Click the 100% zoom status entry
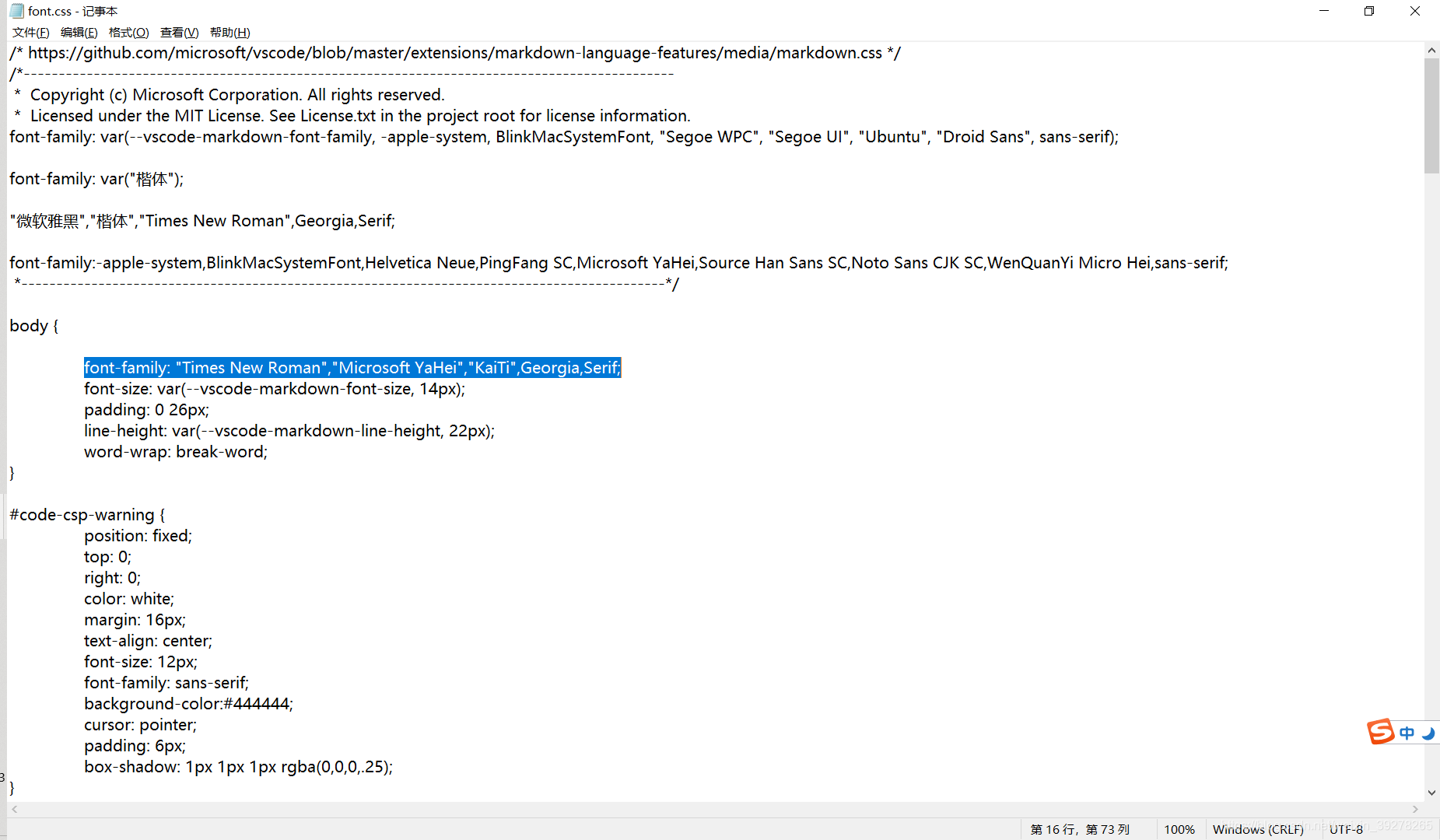1440x840 pixels. coord(1179,829)
